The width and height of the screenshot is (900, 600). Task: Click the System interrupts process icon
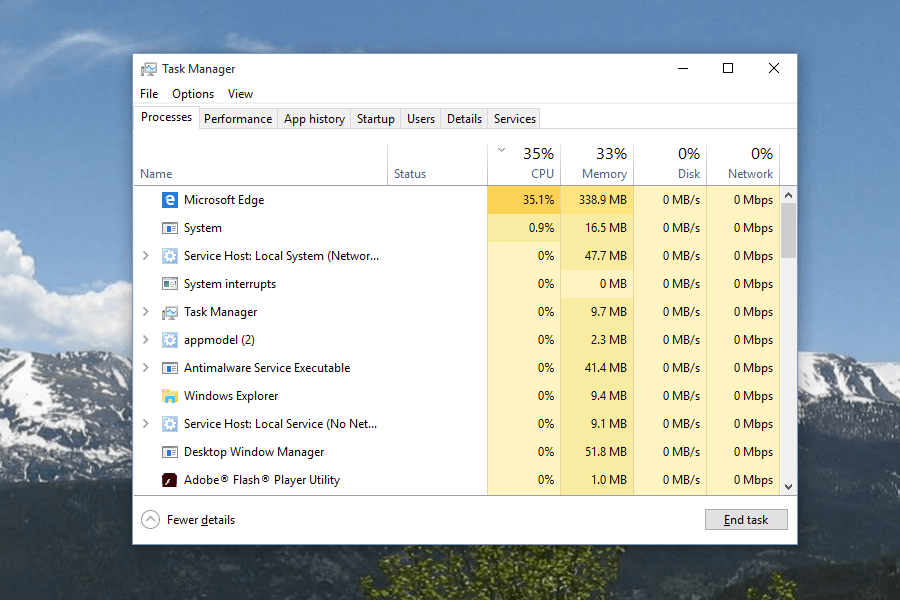pyautogui.click(x=169, y=284)
